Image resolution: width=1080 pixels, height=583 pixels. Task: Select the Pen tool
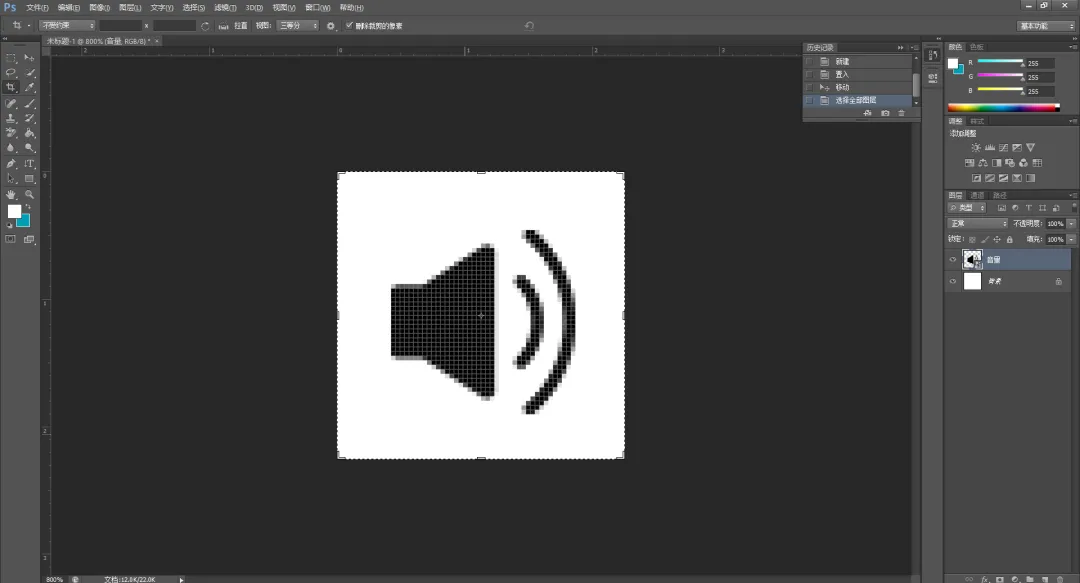click(11, 164)
